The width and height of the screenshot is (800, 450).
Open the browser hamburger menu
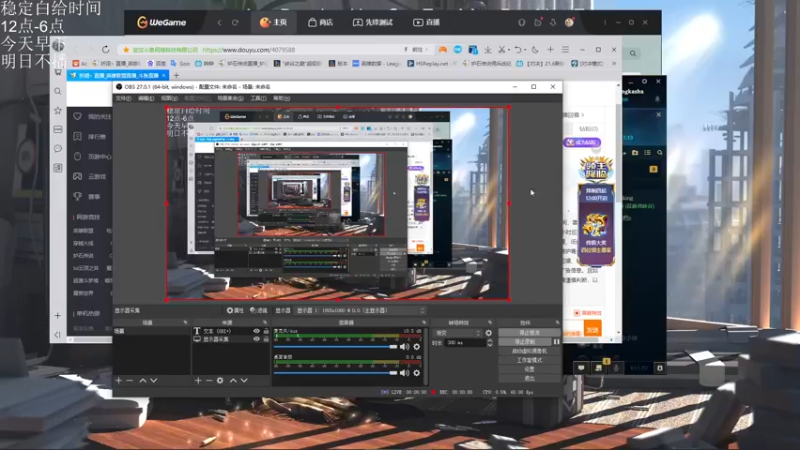click(565, 49)
